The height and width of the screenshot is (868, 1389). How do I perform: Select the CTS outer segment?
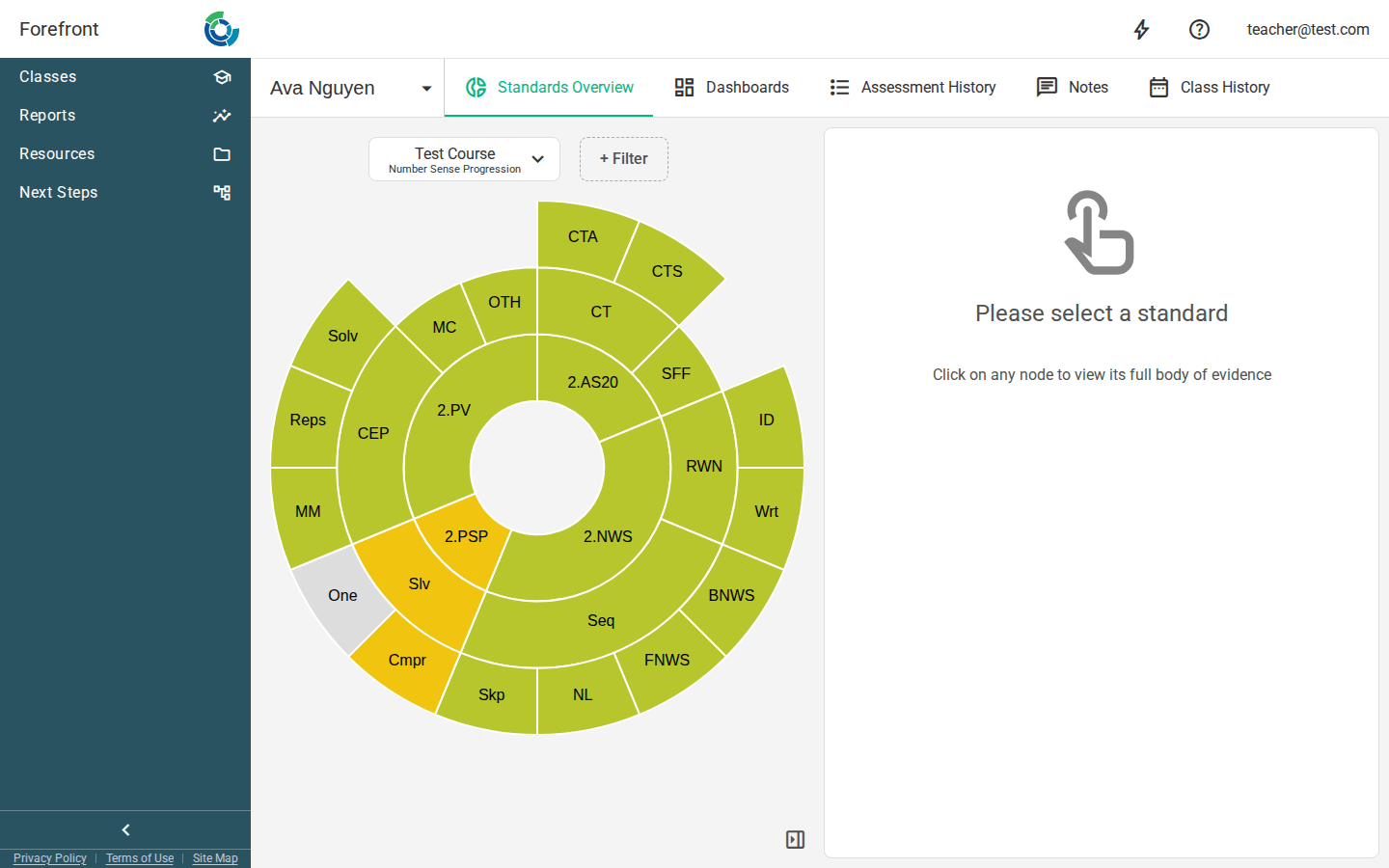pos(667,271)
